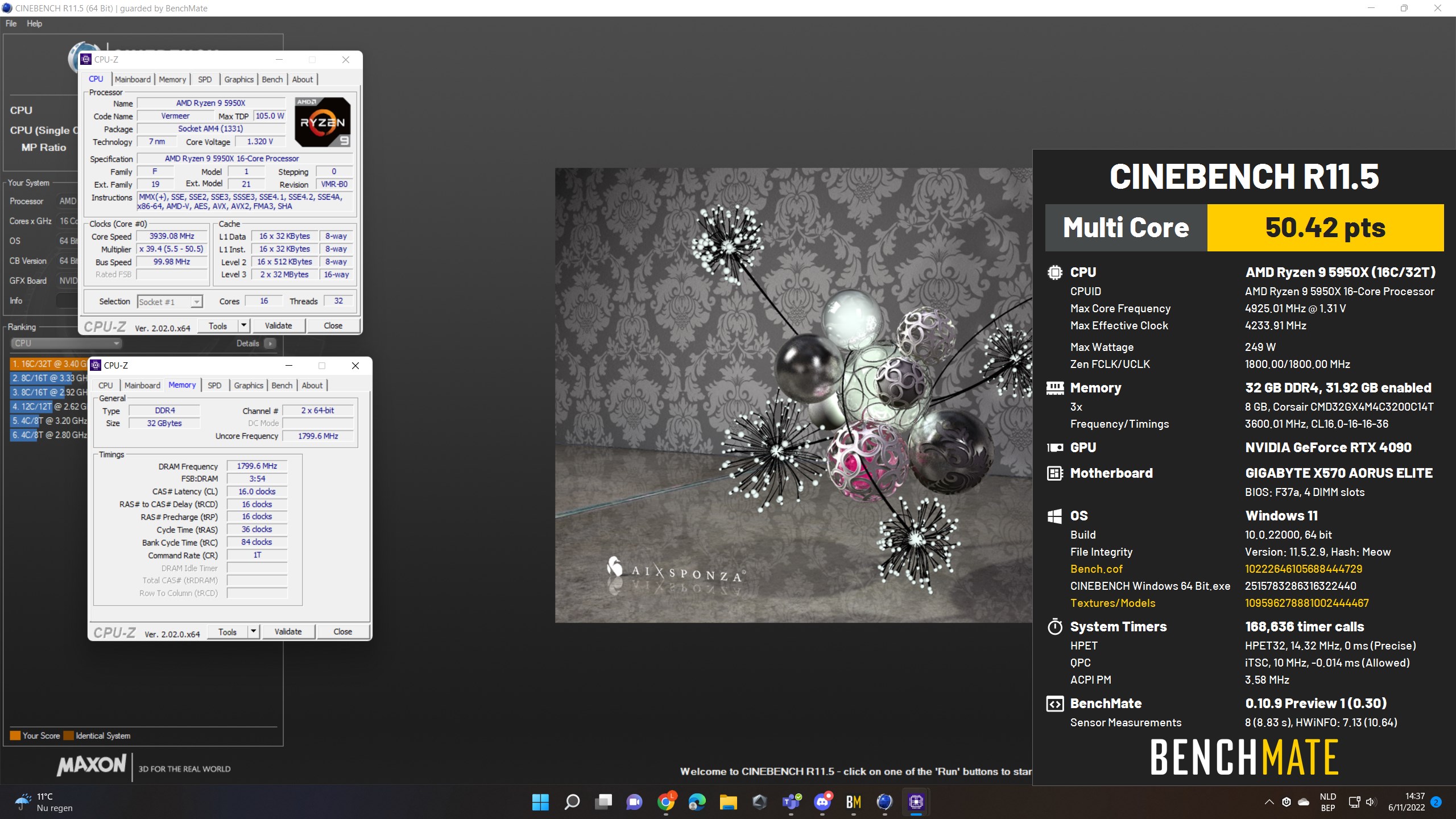The width and height of the screenshot is (1456, 819).
Task: Click Validate in the upper CPU-Z window
Action: (x=279, y=325)
